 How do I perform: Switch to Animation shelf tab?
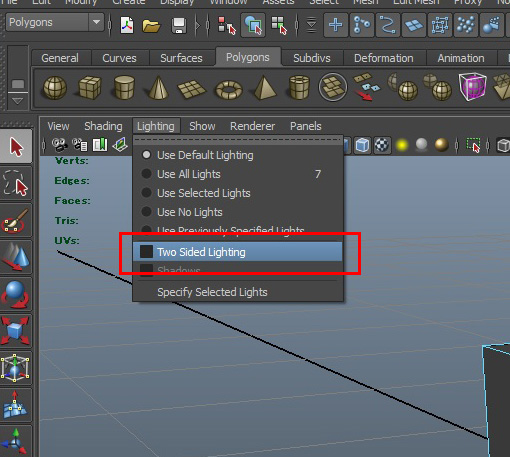[x=461, y=58]
